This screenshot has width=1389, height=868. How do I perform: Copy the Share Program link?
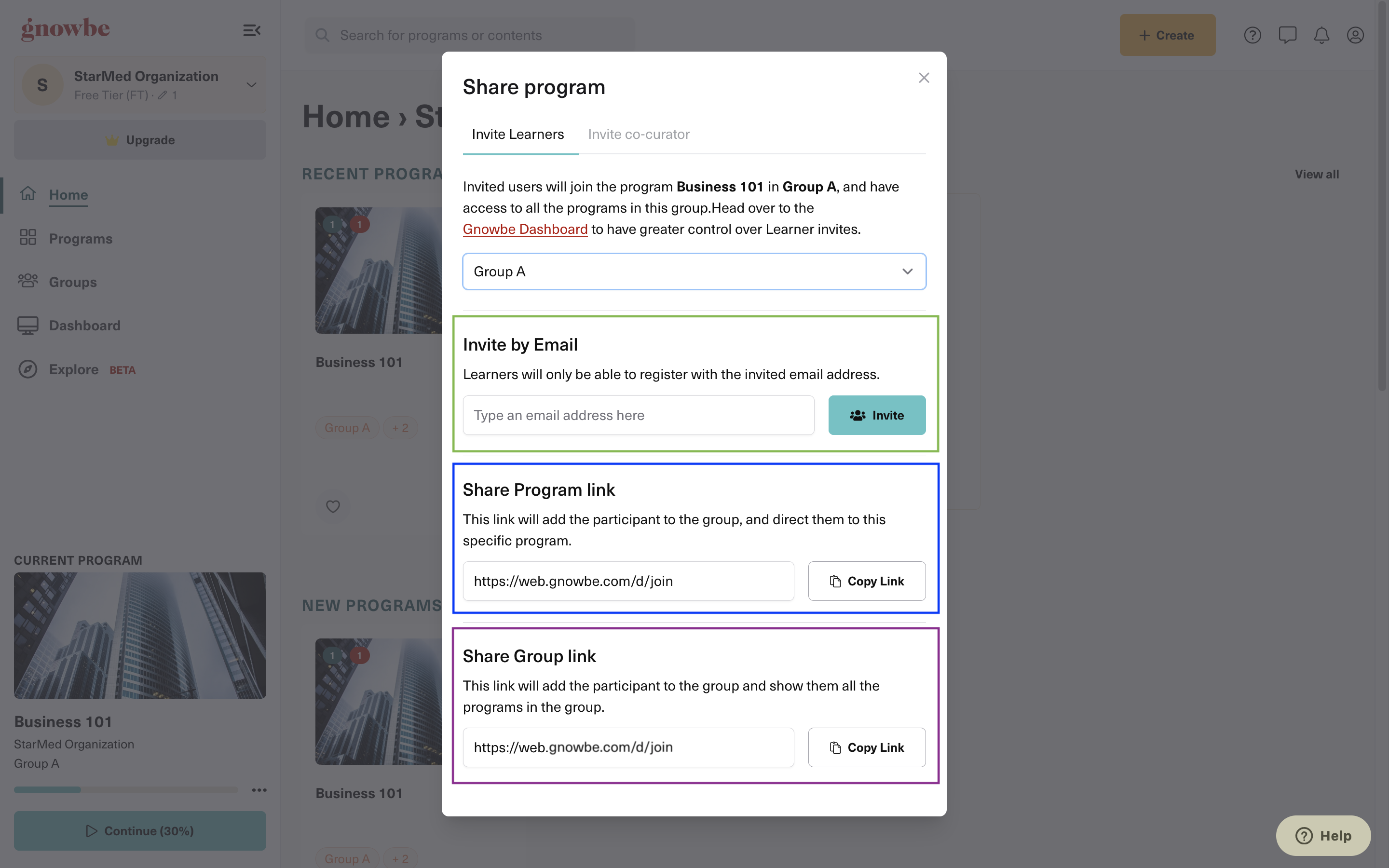[866, 581]
